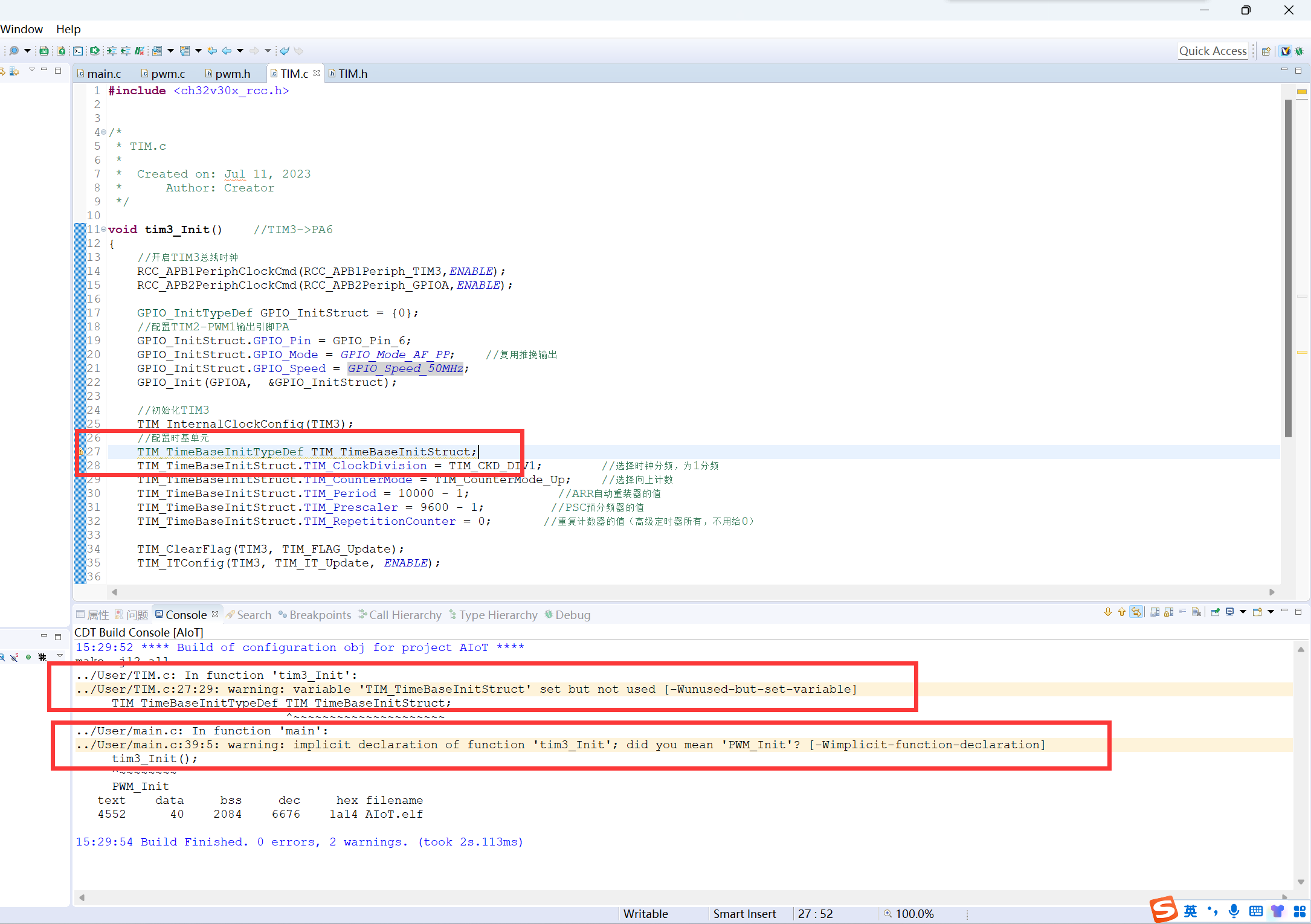Click the TIM.c:27:29 warning line in console
1311x924 pixels.
[x=466, y=689]
